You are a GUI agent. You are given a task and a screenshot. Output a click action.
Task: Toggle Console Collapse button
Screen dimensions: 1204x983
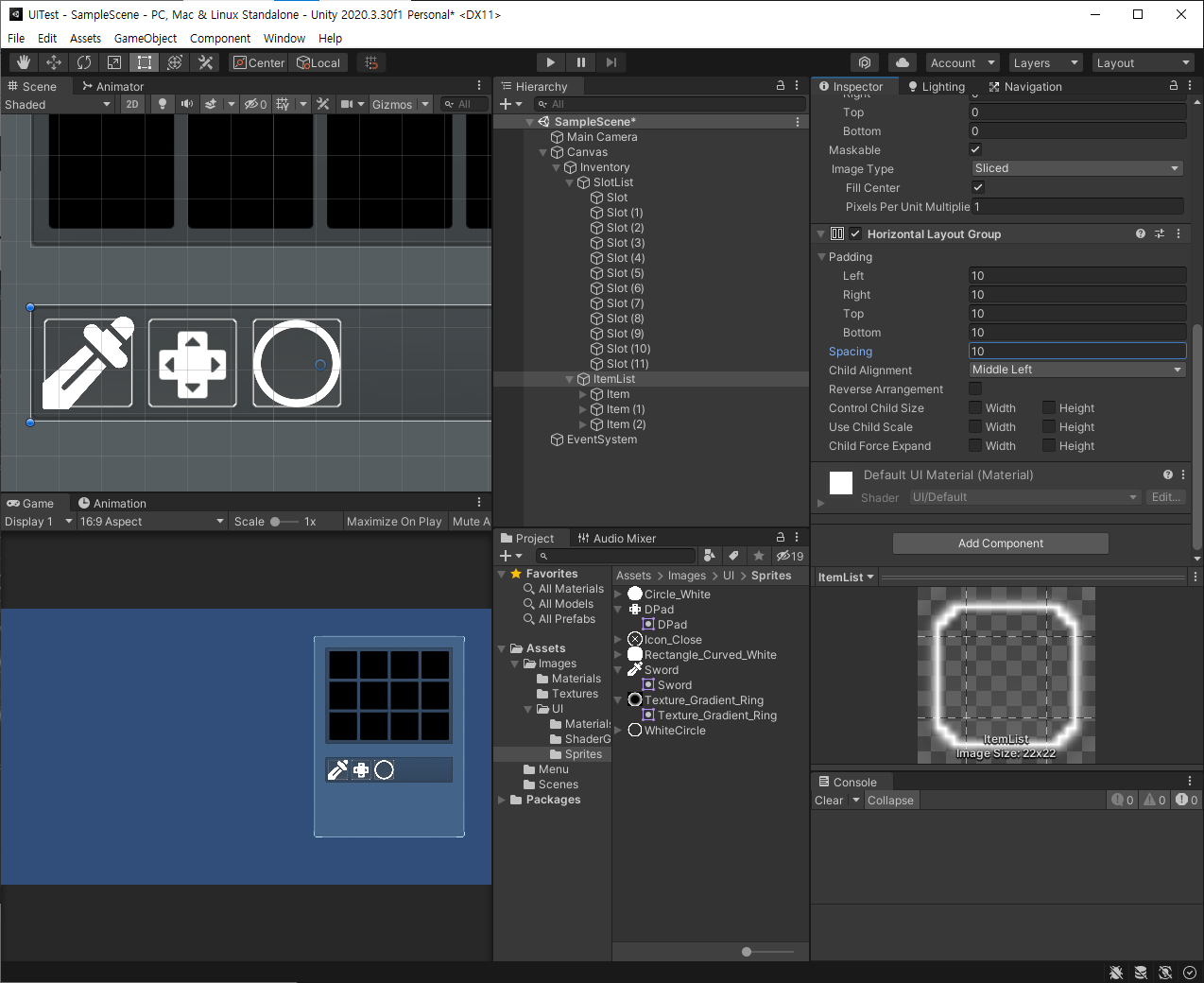point(890,800)
